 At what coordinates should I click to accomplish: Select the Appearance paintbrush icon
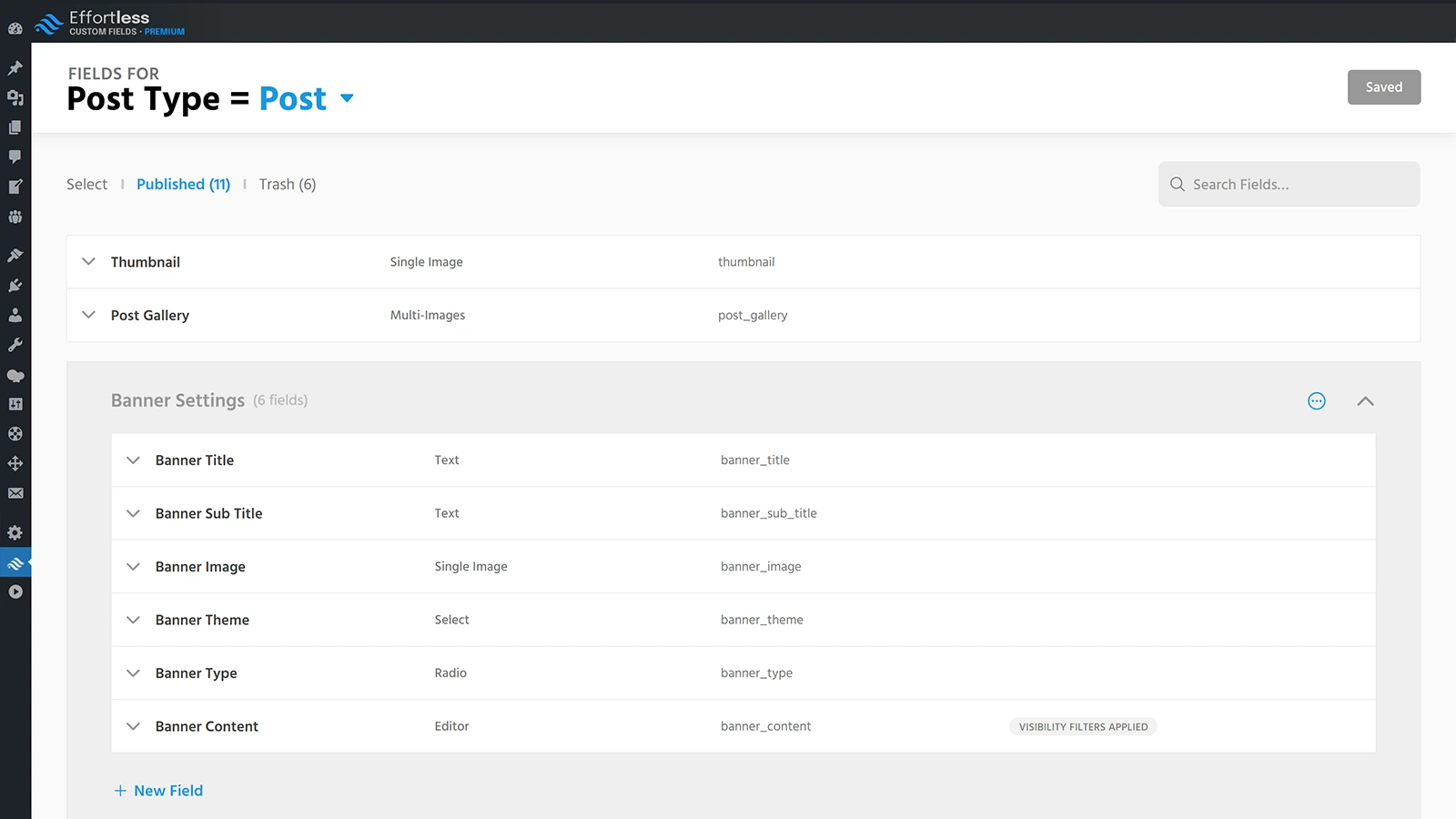[x=15, y=255]
